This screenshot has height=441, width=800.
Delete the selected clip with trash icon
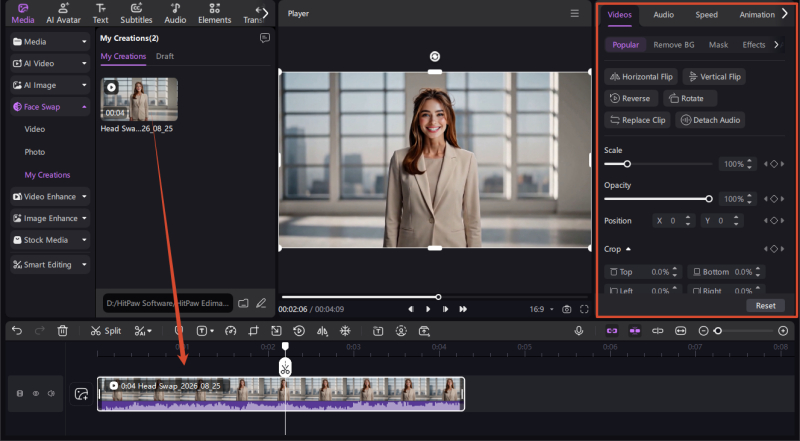pos(62,331)
